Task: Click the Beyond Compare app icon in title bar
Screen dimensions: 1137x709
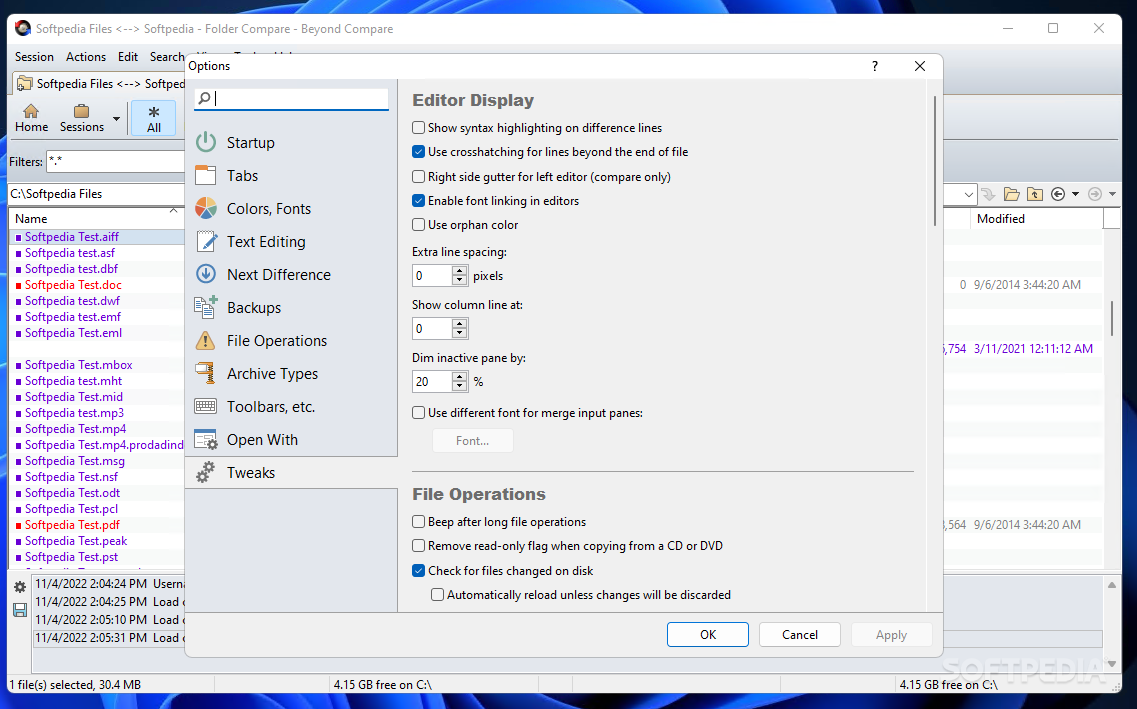Action: click(23, 28)
